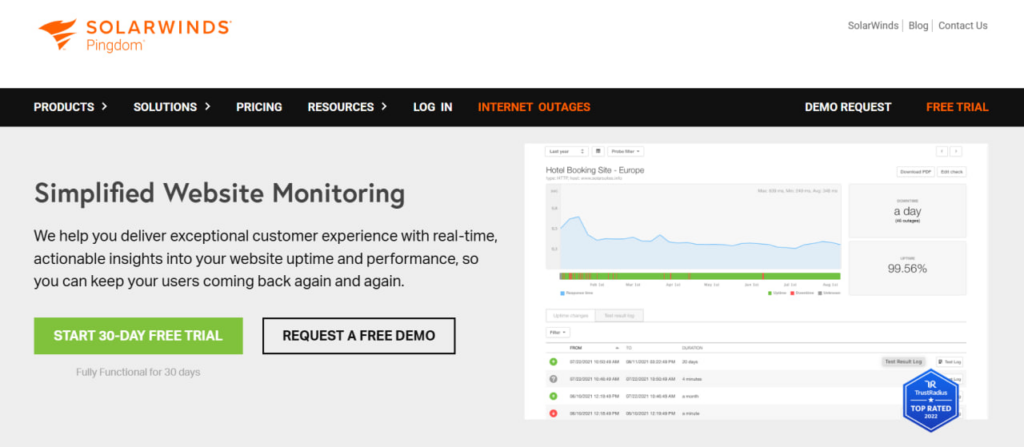The image size is (1024, 447).
Task: Click the green uptime status bar
Action: (700, 276)
